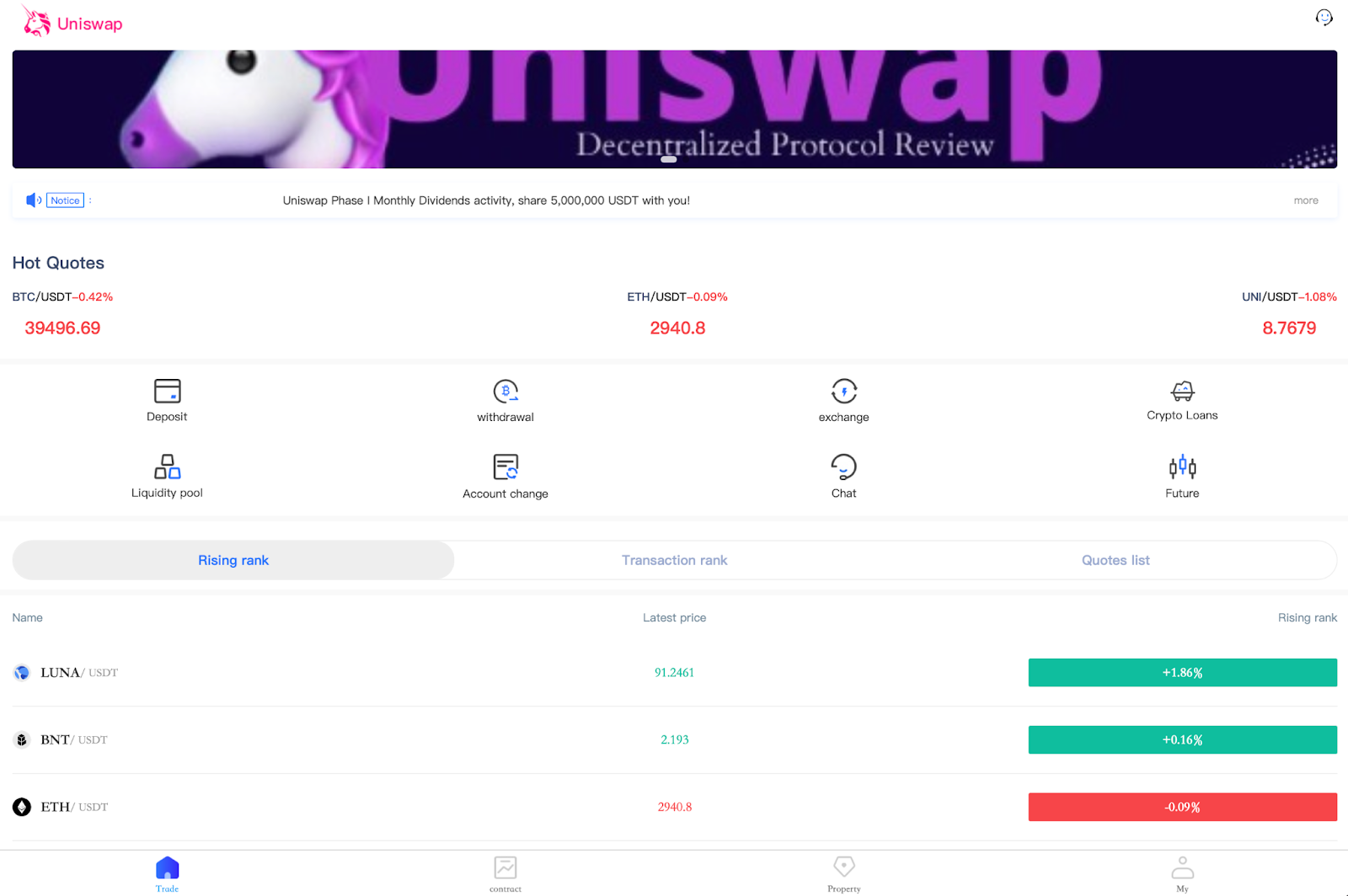Switch to the contract tab

(505, 874)
